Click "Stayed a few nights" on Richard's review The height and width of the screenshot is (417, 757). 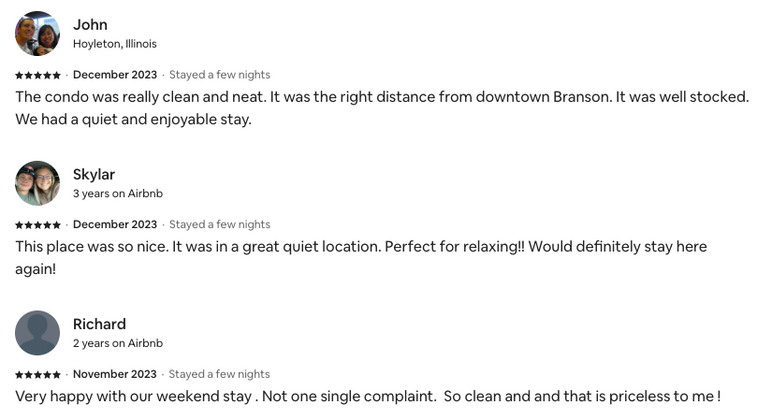tap(219, 375)
